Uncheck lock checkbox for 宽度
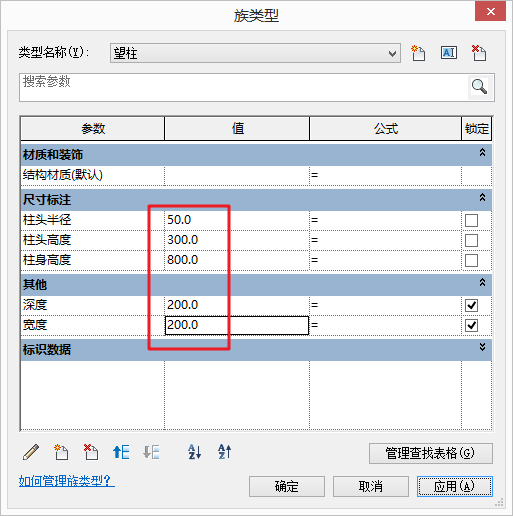Screen dimensions: 513x516 pyautogui.click(x=471, y=325)
